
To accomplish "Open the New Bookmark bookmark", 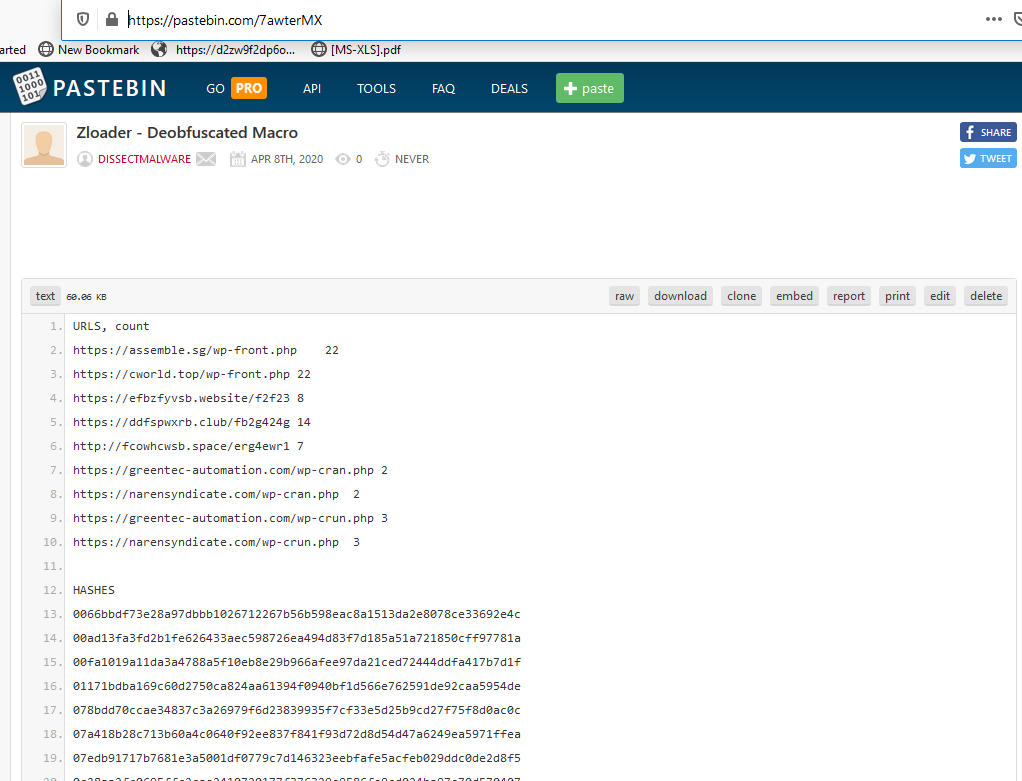I will coord(89,50).
